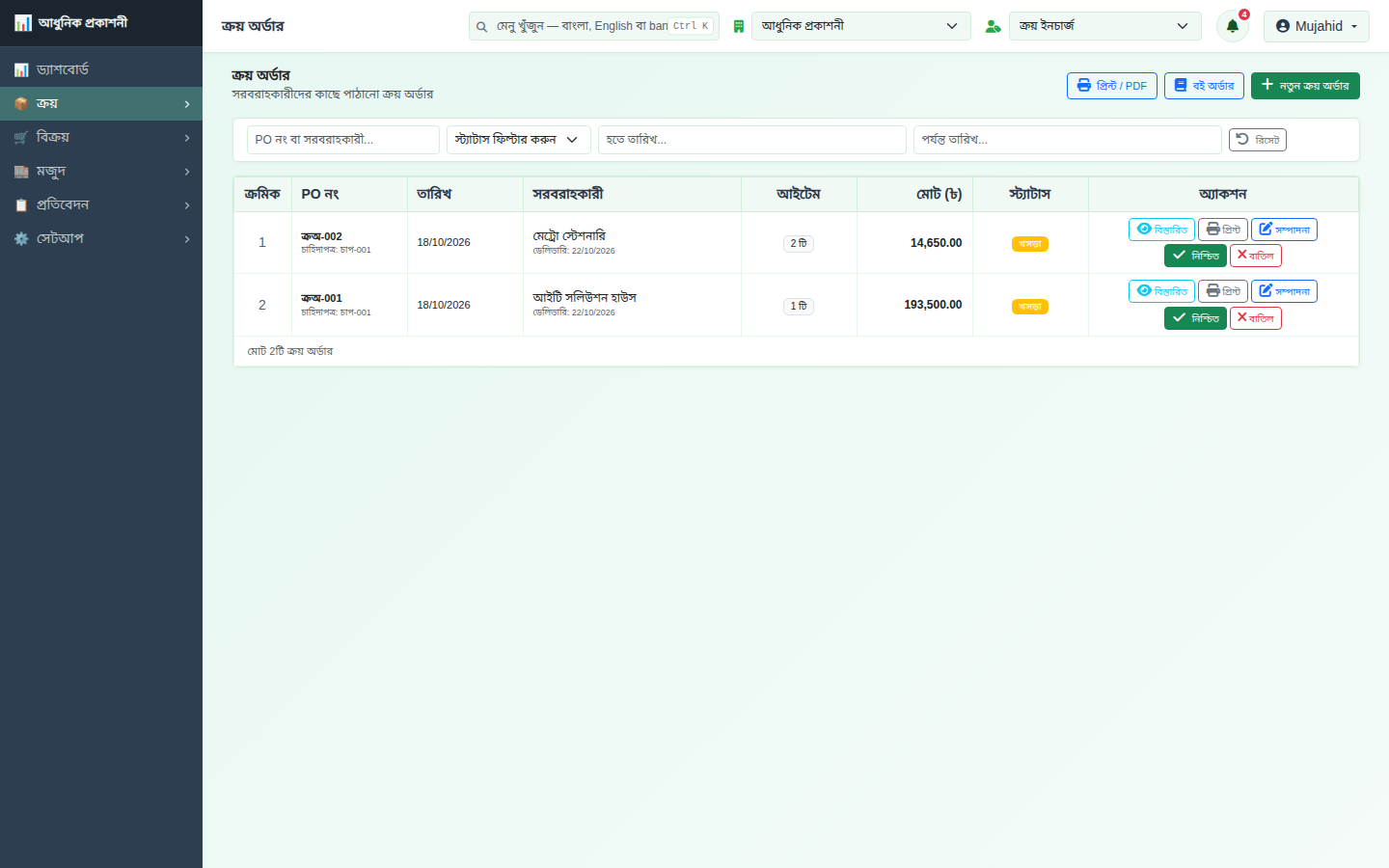
Task: Cancel order ক্রঅ-001
Action: tap(1256, 318)
